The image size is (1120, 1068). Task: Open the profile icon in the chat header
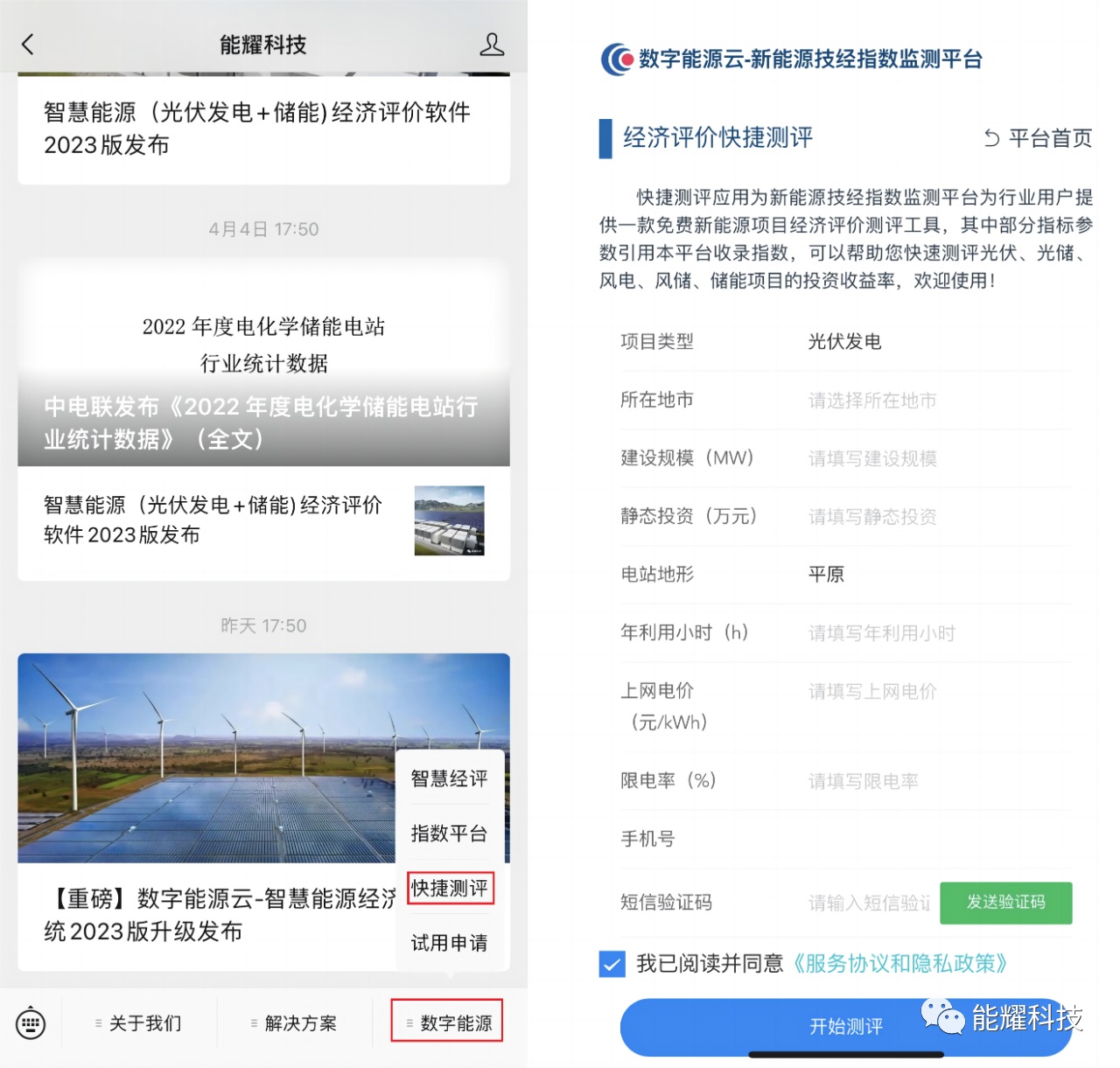coord(492,45)
